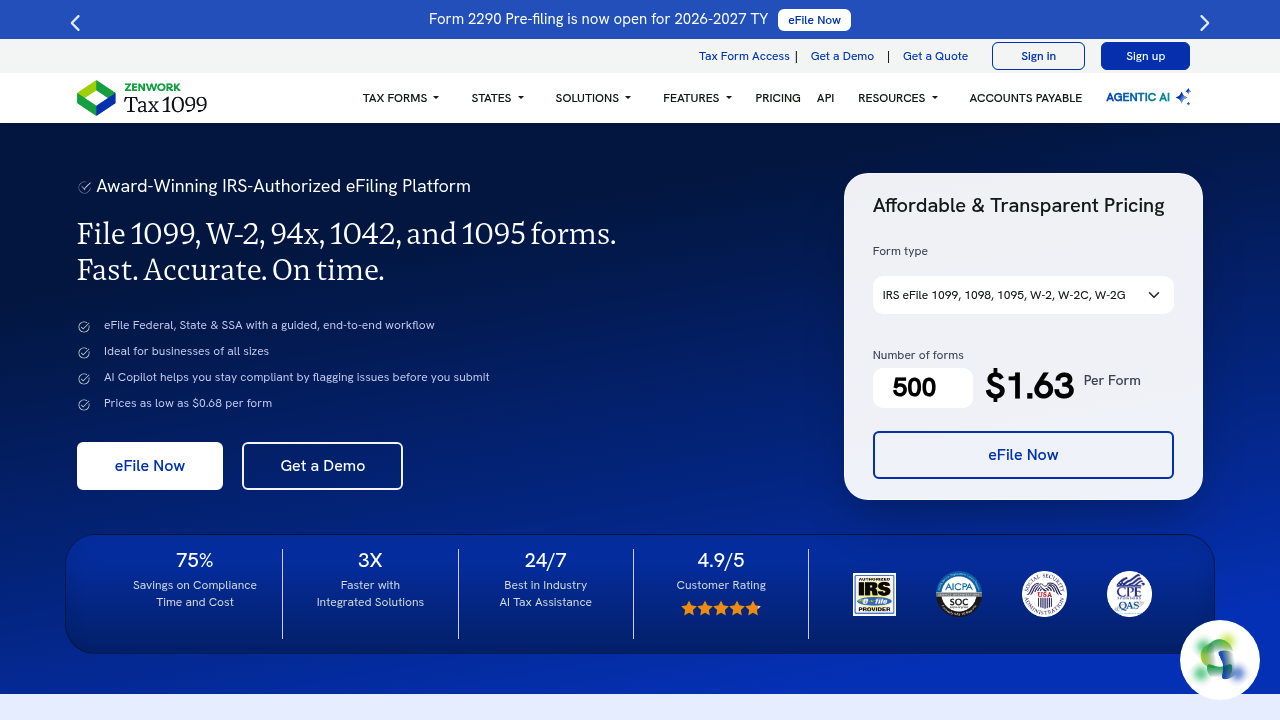Open the chat assistant bubble

tap(1220, 660)
